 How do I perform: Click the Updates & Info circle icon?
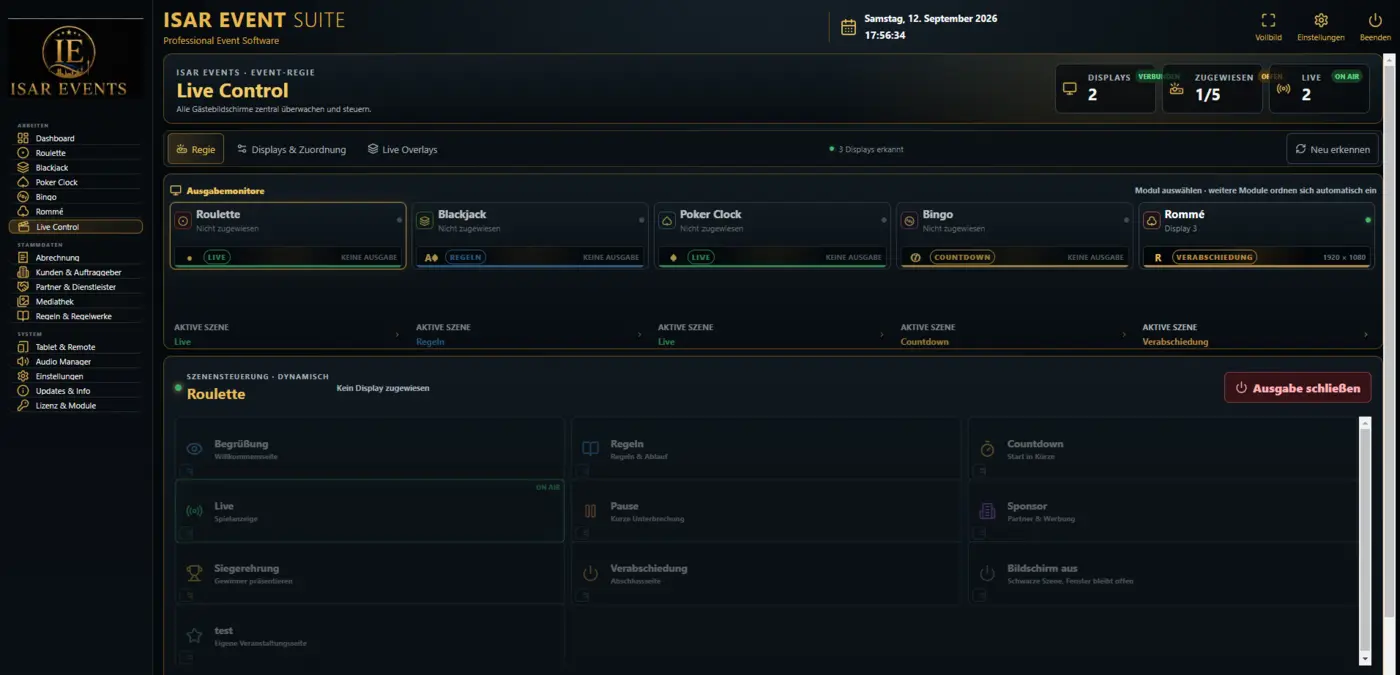[x=23, y=391]
